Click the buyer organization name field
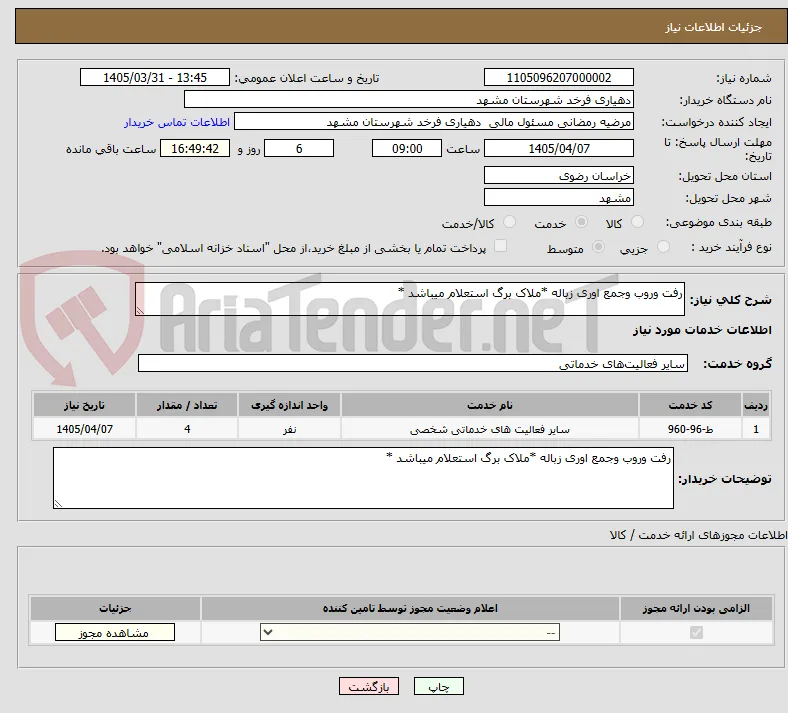Image resolution: width=788 pixels, height=713 pixels. click(x=409, y=99)
